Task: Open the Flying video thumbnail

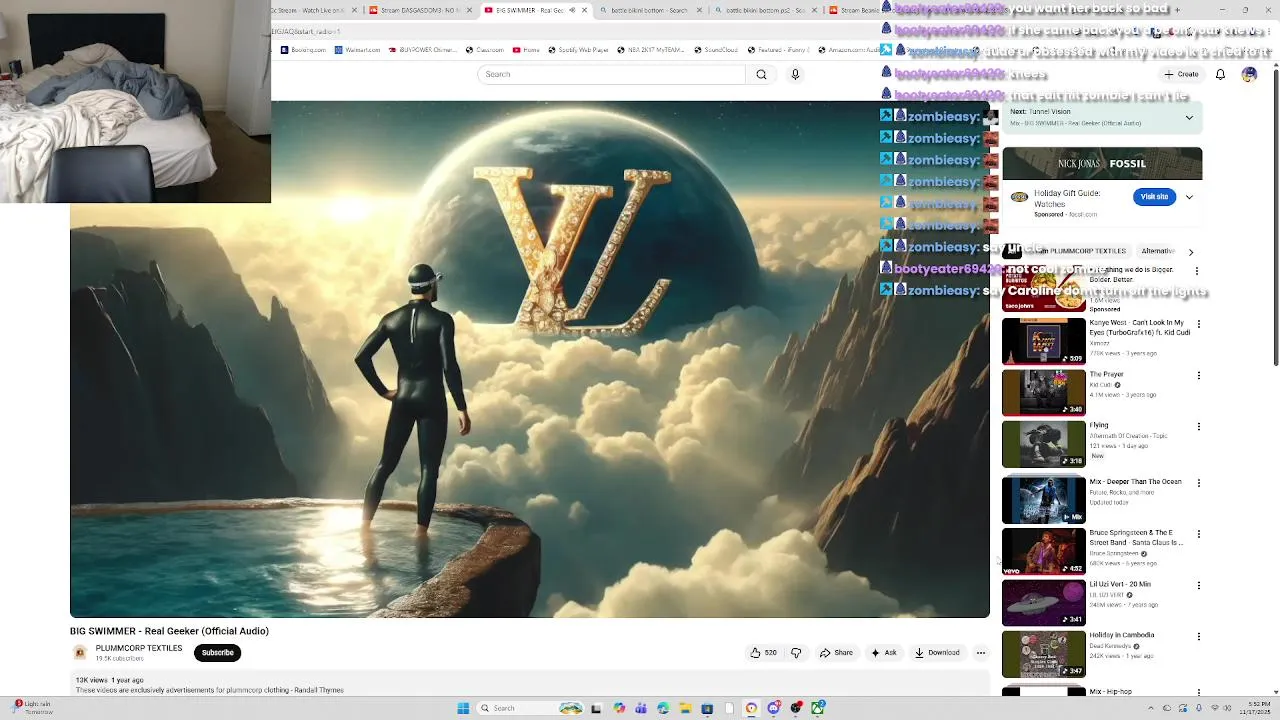Action: coord(1044,444)
